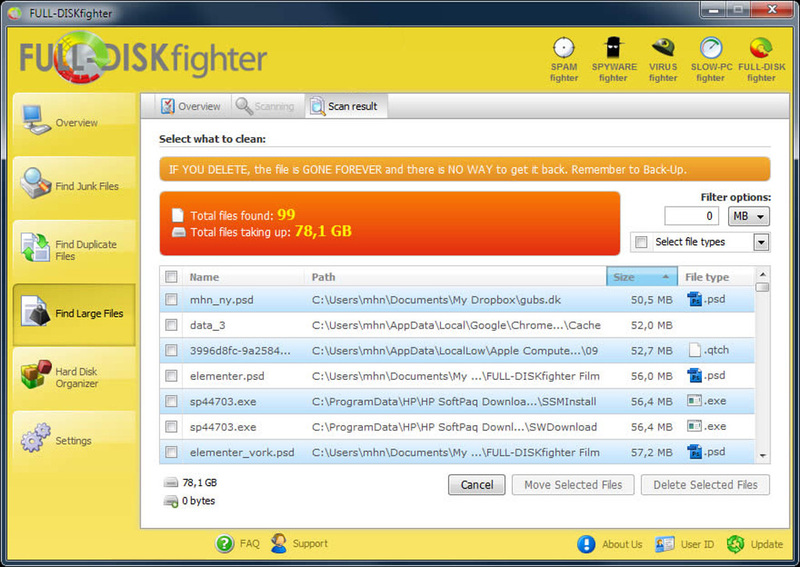This screenshot has width=800, height=567.
Task: Click the file list scroll-down arrow
Action: coord(762,455)
